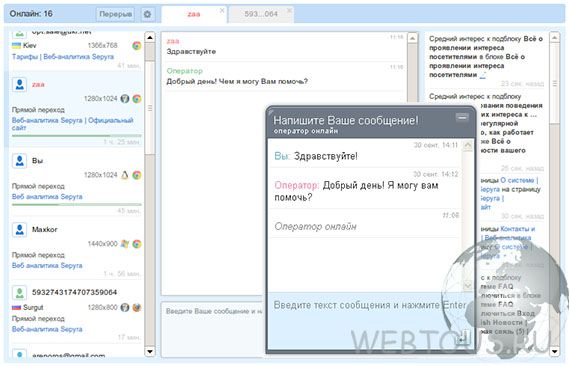Click the Surgut city label
Viewport: 570px width, 366px height.
coord(33,307)
